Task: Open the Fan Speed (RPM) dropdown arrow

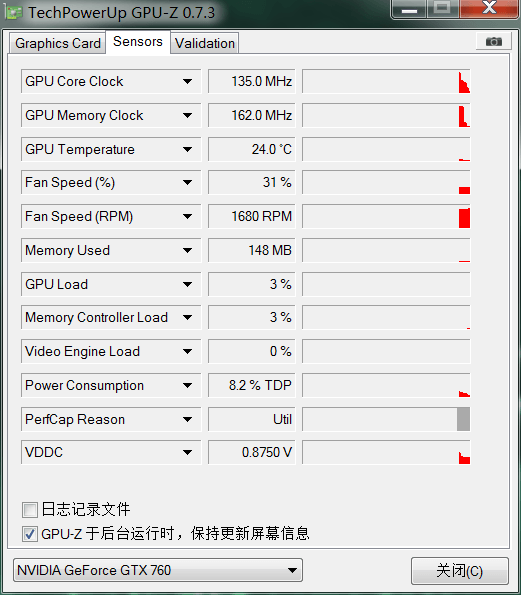Action: click(x=187, y=216)
